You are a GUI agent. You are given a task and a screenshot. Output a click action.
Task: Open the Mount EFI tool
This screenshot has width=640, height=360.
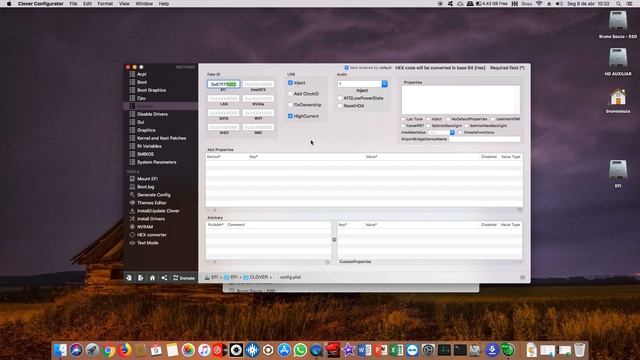click(147, 179)
